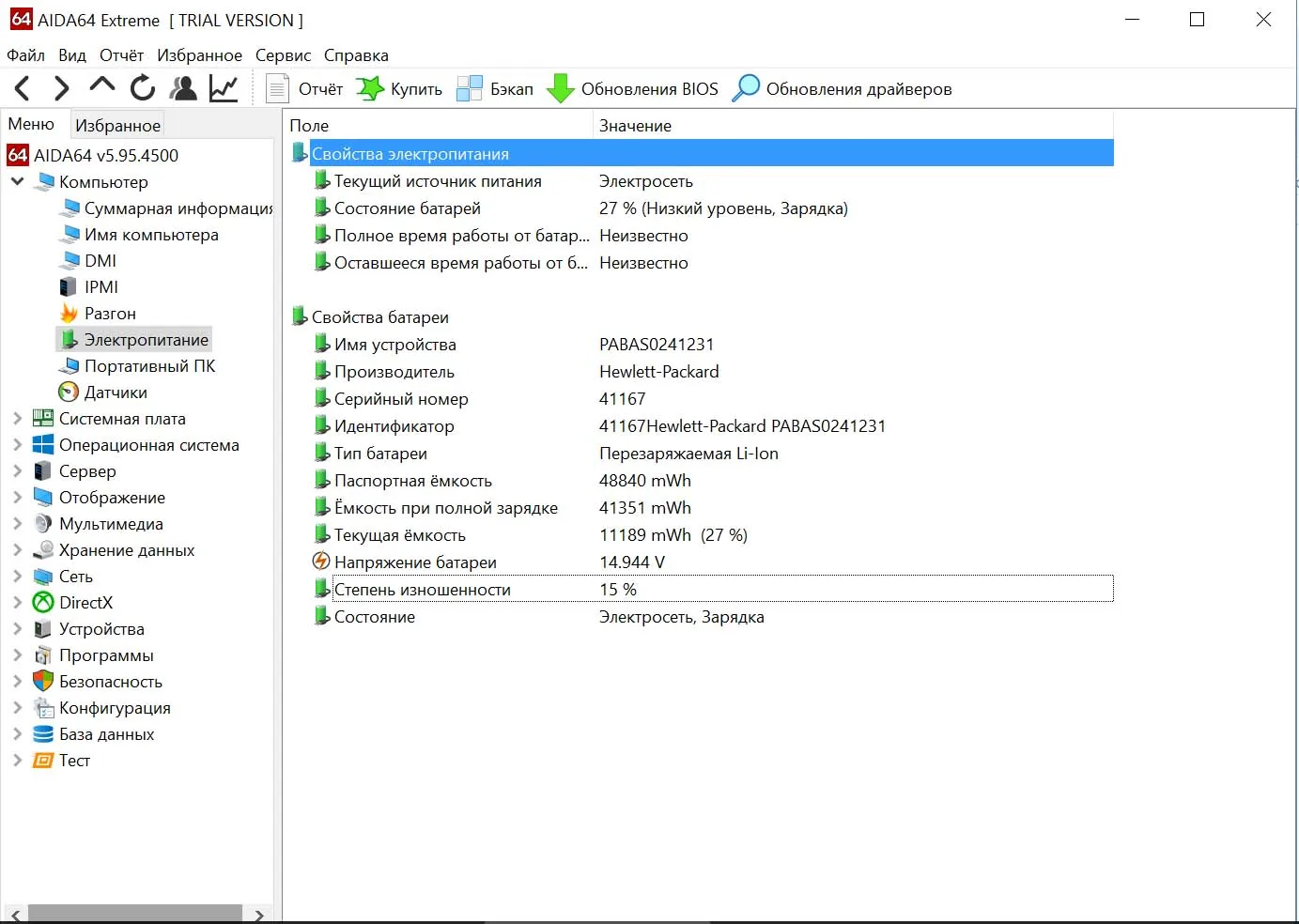The height and width of the screenshot is (924, 1299).
Task: Click the База данных icon
Action: point(43,734)
